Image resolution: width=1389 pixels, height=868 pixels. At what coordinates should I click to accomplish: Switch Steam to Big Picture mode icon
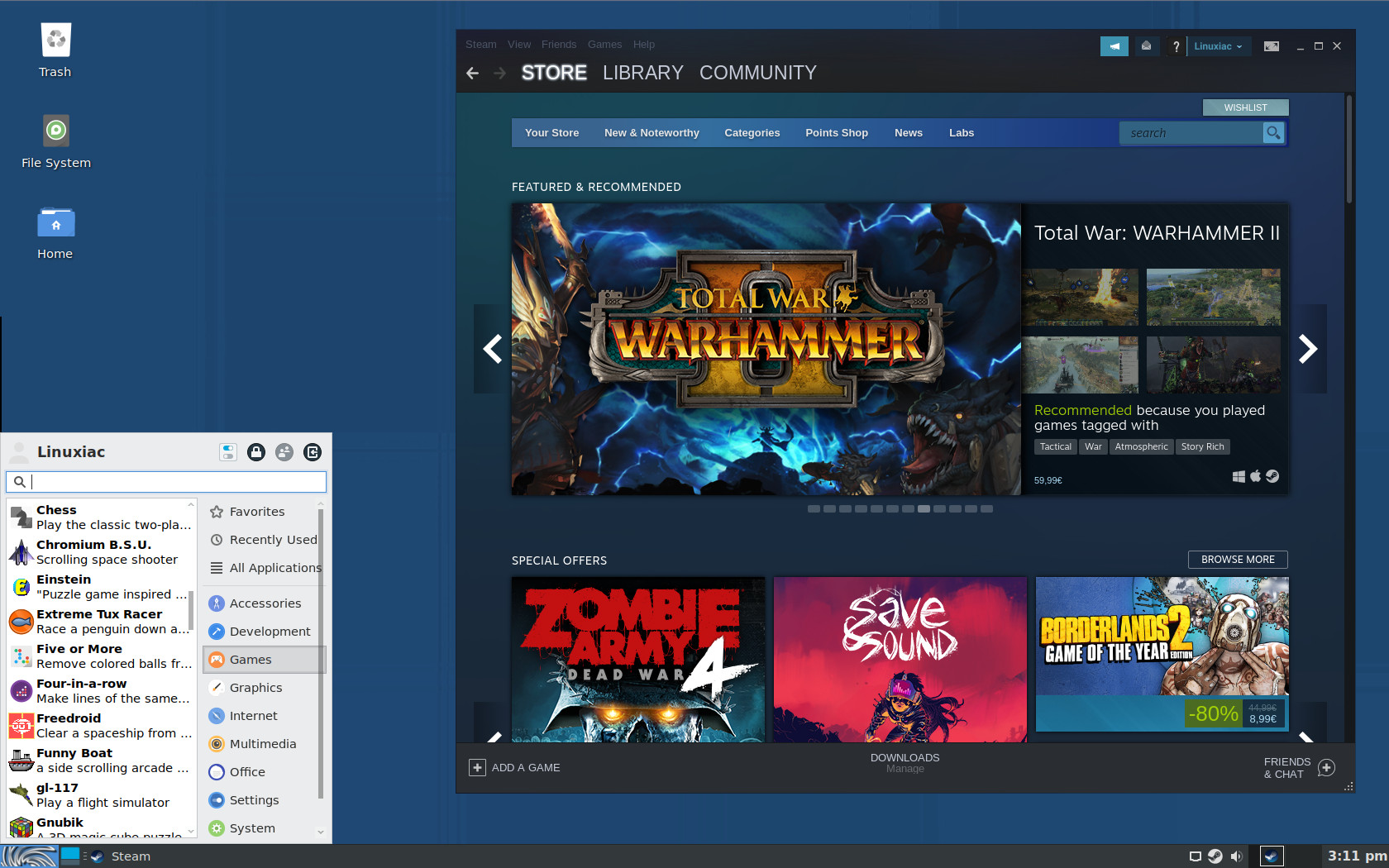pos(1272,46)
